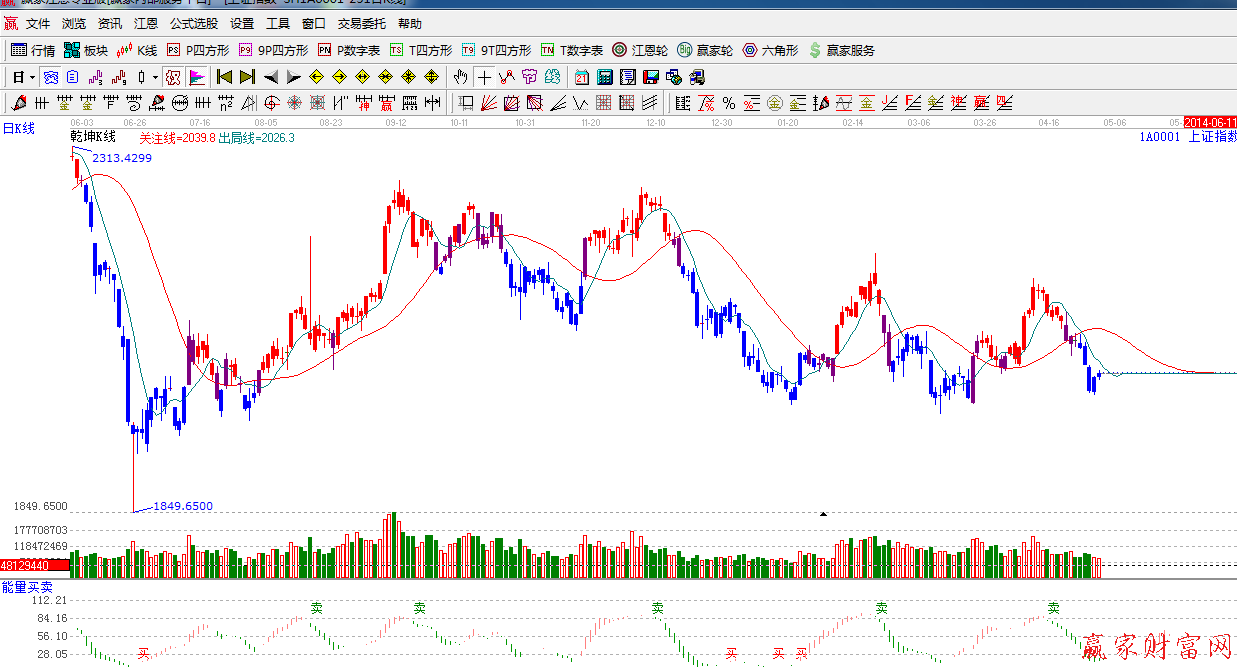
Task: Toggle the colored flag indicator button
Action: pos(197,77)
